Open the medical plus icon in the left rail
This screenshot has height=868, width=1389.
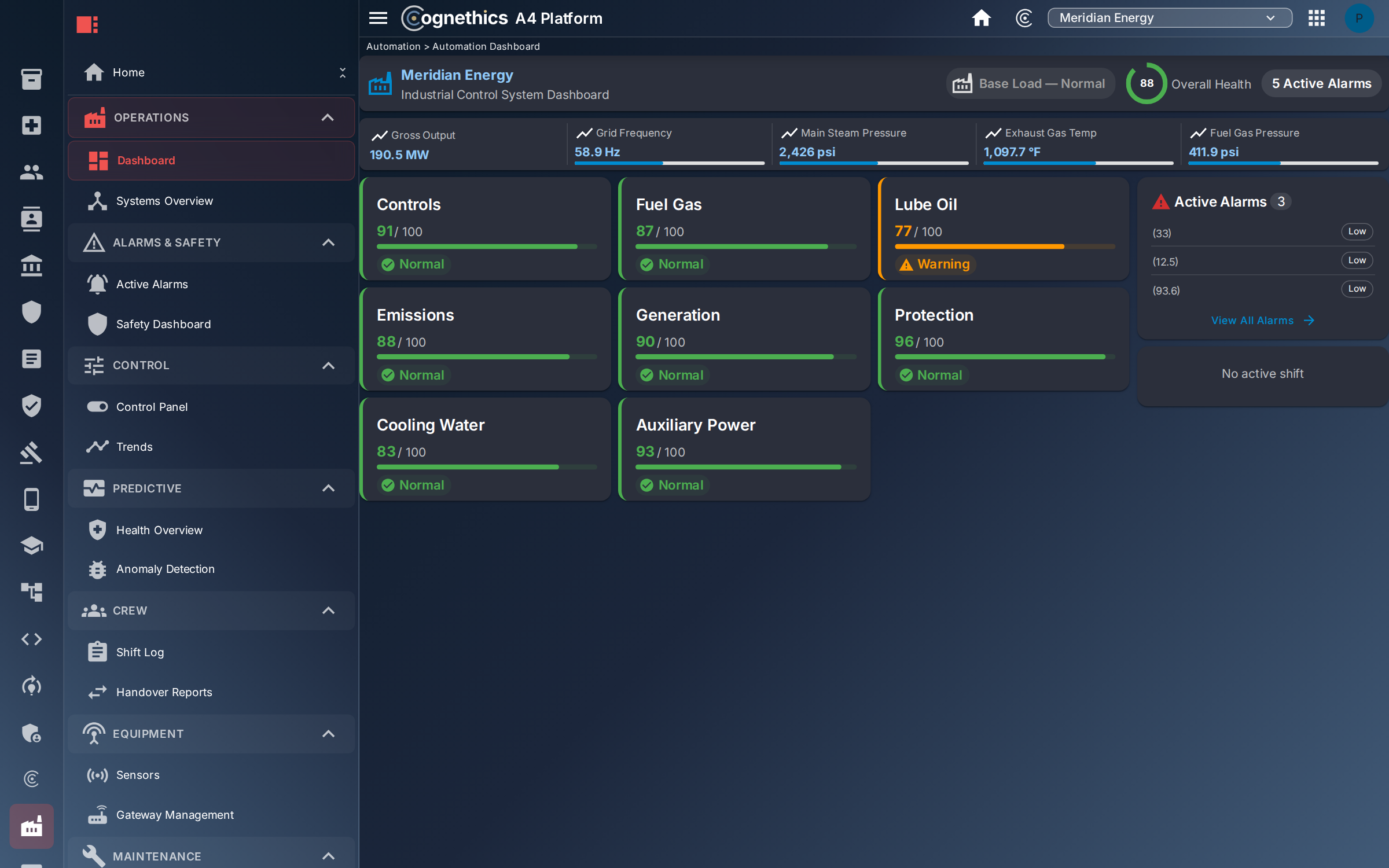click(31, 126)
